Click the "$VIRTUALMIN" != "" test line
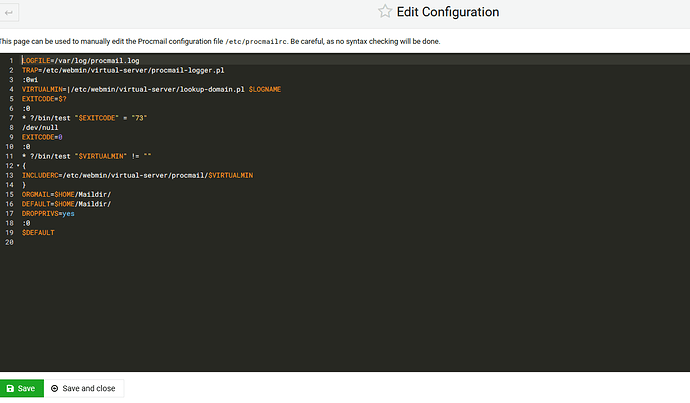 87,156
